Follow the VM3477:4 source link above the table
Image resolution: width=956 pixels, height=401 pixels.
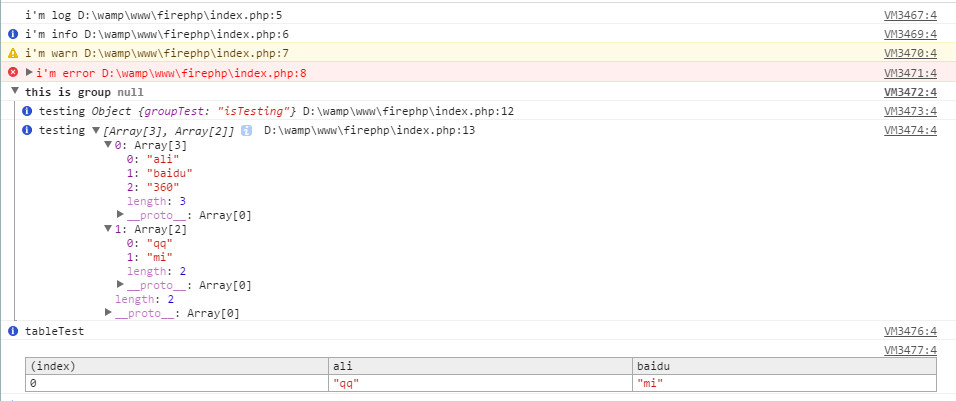coord(910,350)
